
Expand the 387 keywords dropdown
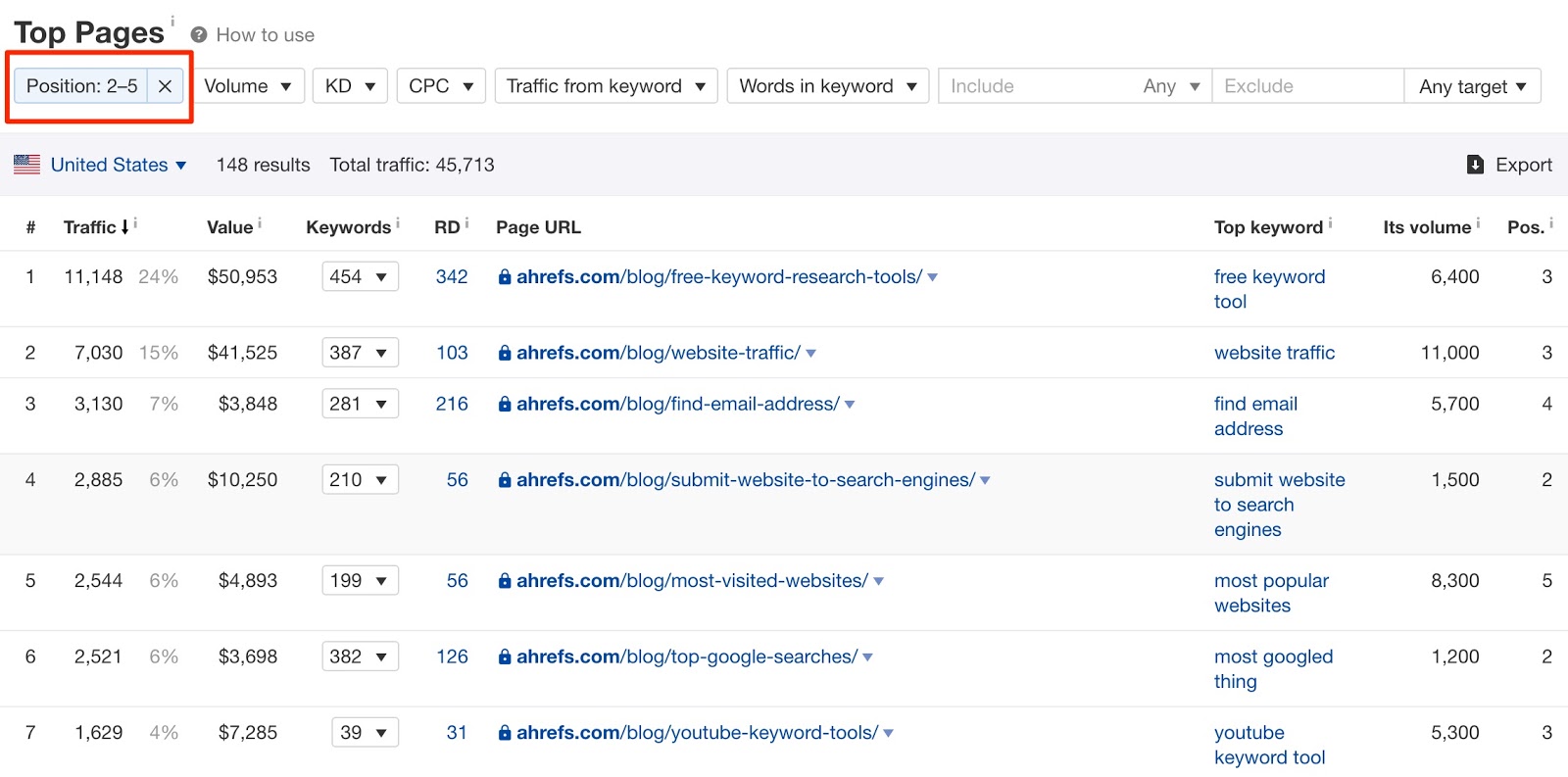[x=360, y=353]
